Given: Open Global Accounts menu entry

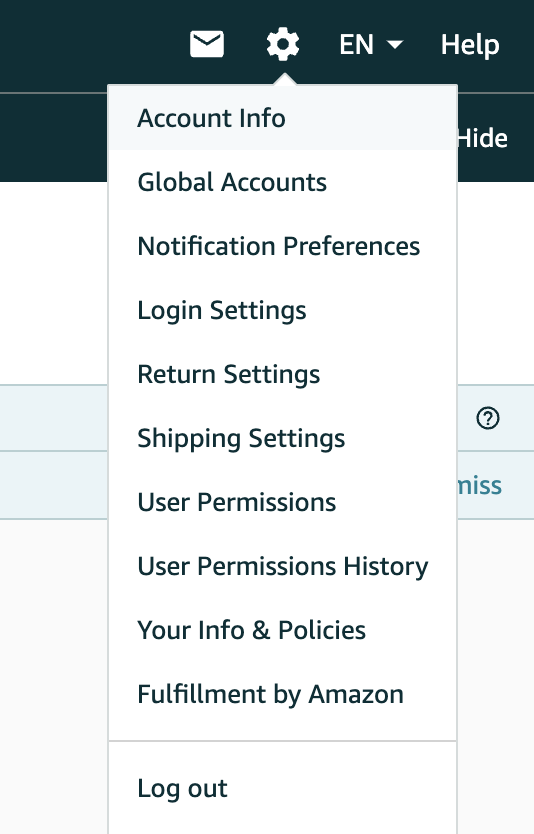Looking at the screenshot, I should coord(283,182).
